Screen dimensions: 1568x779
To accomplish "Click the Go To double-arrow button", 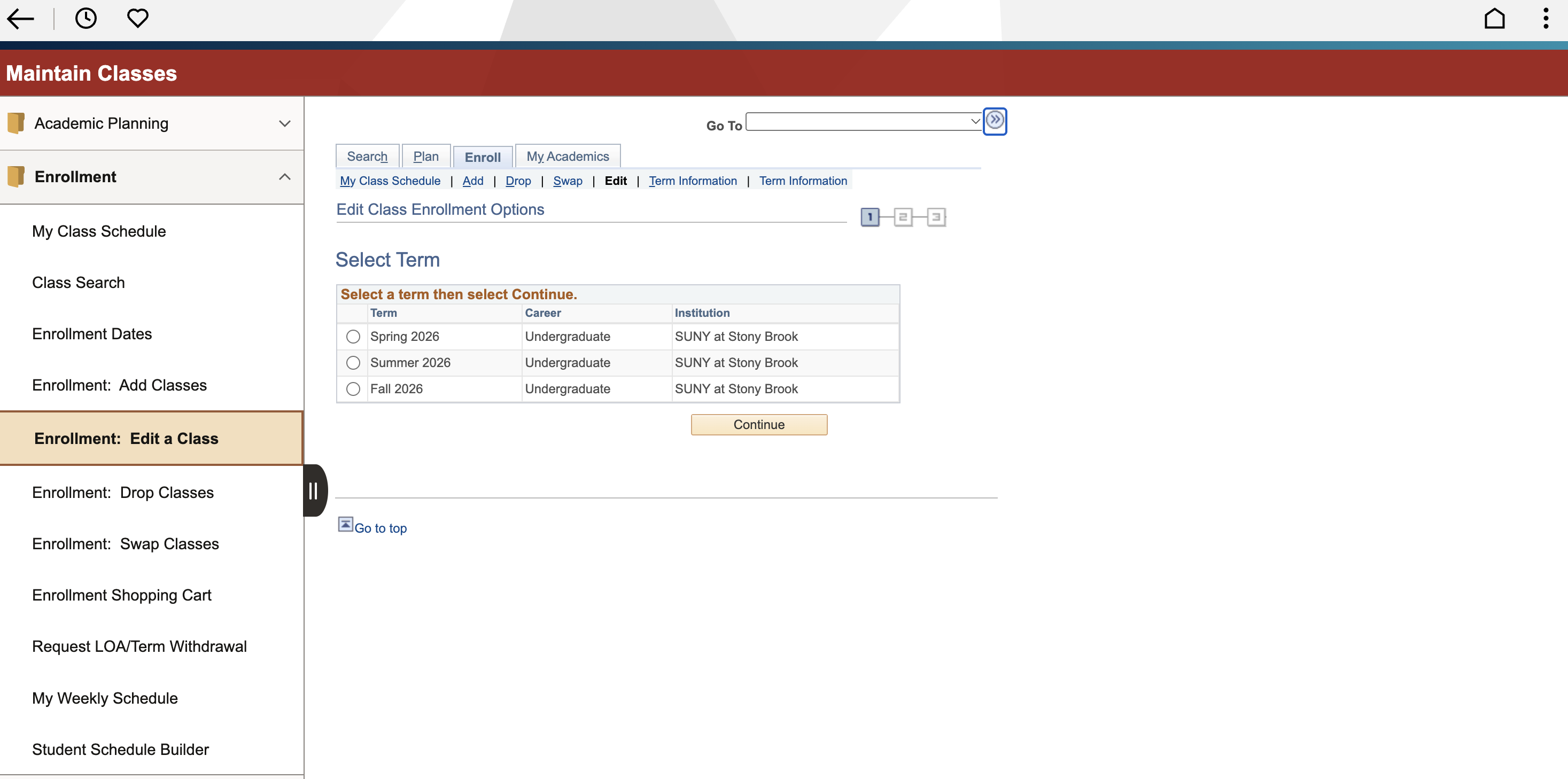I will tap(995, 121).
